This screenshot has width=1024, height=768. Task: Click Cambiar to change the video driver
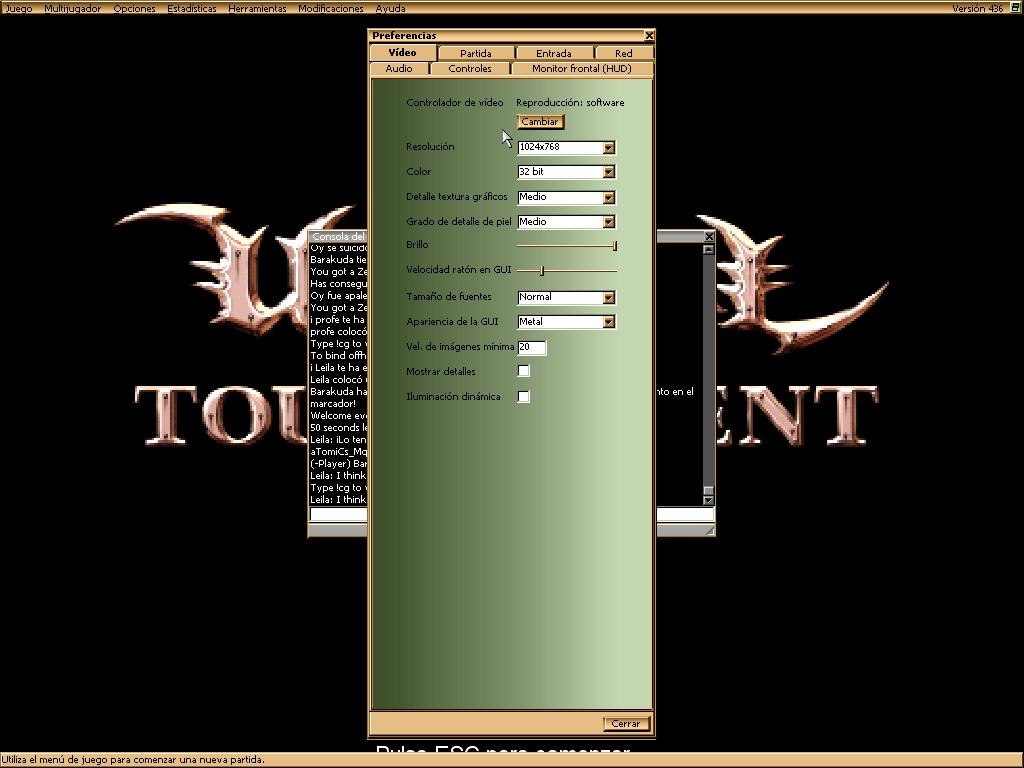pos(540,121)
